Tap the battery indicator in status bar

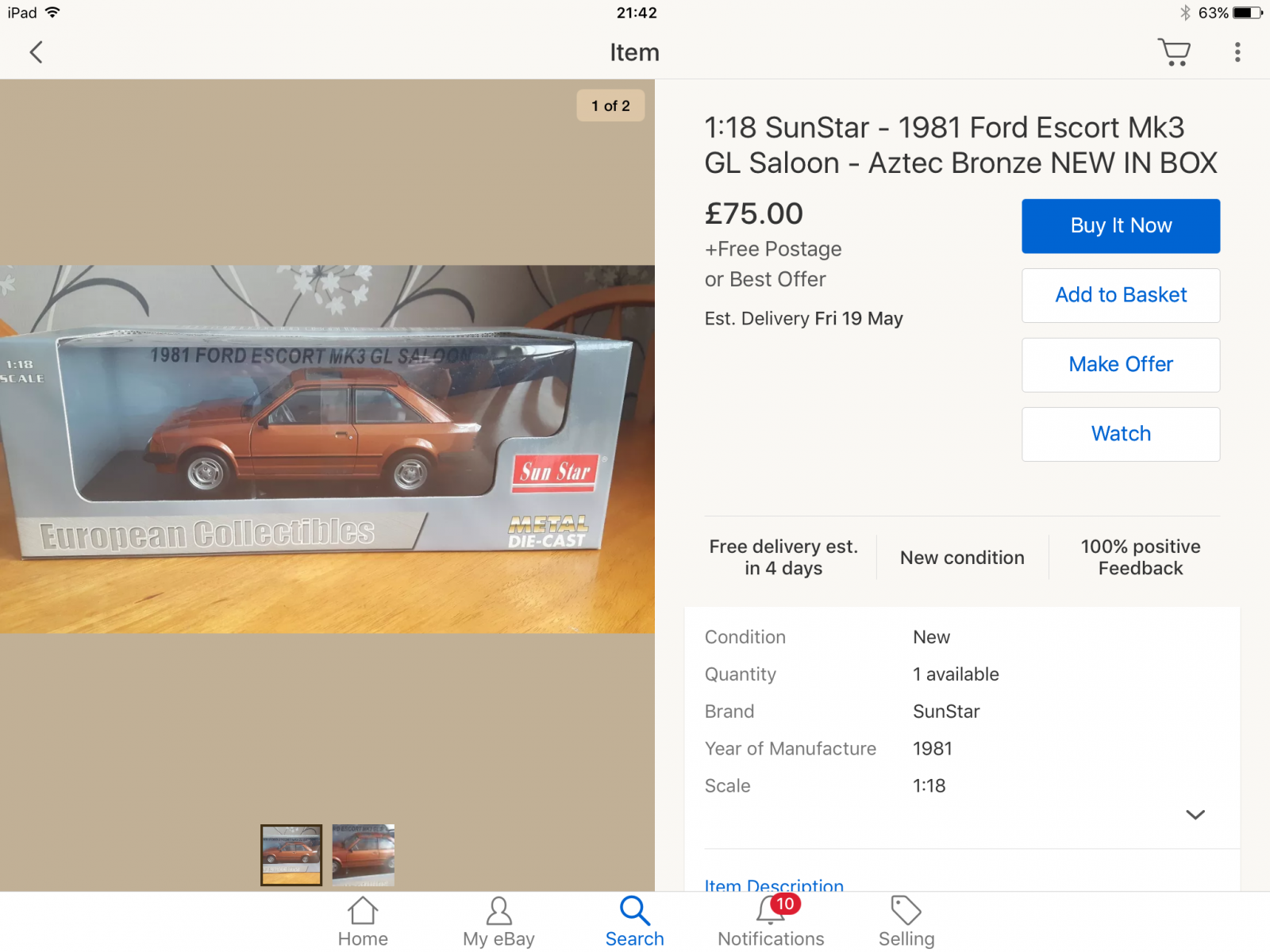(x=1247, y=13)
